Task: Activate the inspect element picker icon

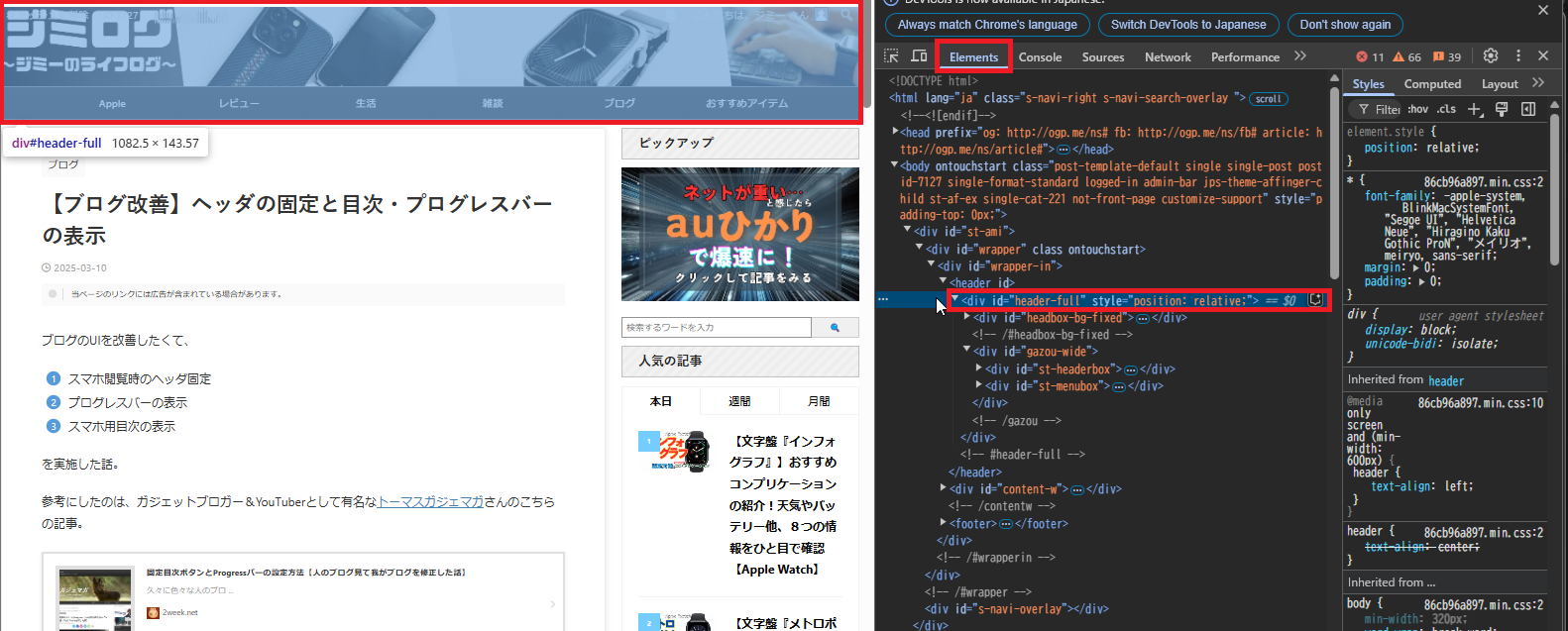Action: [x=891, y=56]
